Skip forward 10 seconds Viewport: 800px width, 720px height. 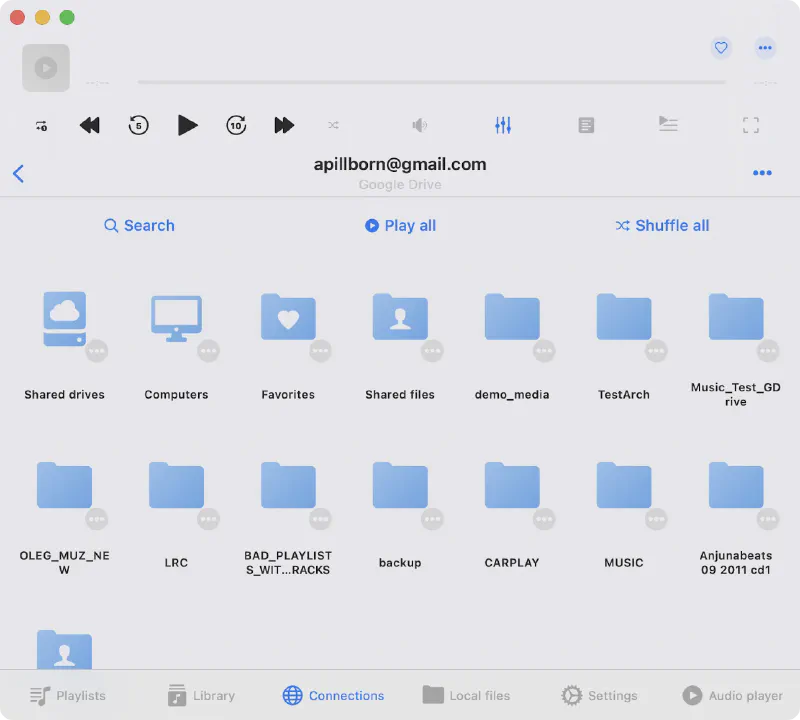[x=236, y=125]
